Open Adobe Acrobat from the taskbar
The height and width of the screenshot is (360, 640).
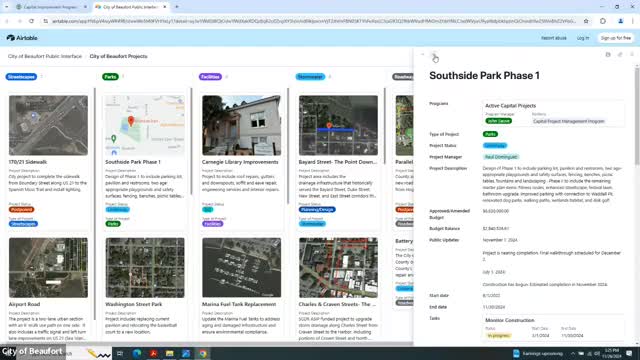[x=153, y=353]
